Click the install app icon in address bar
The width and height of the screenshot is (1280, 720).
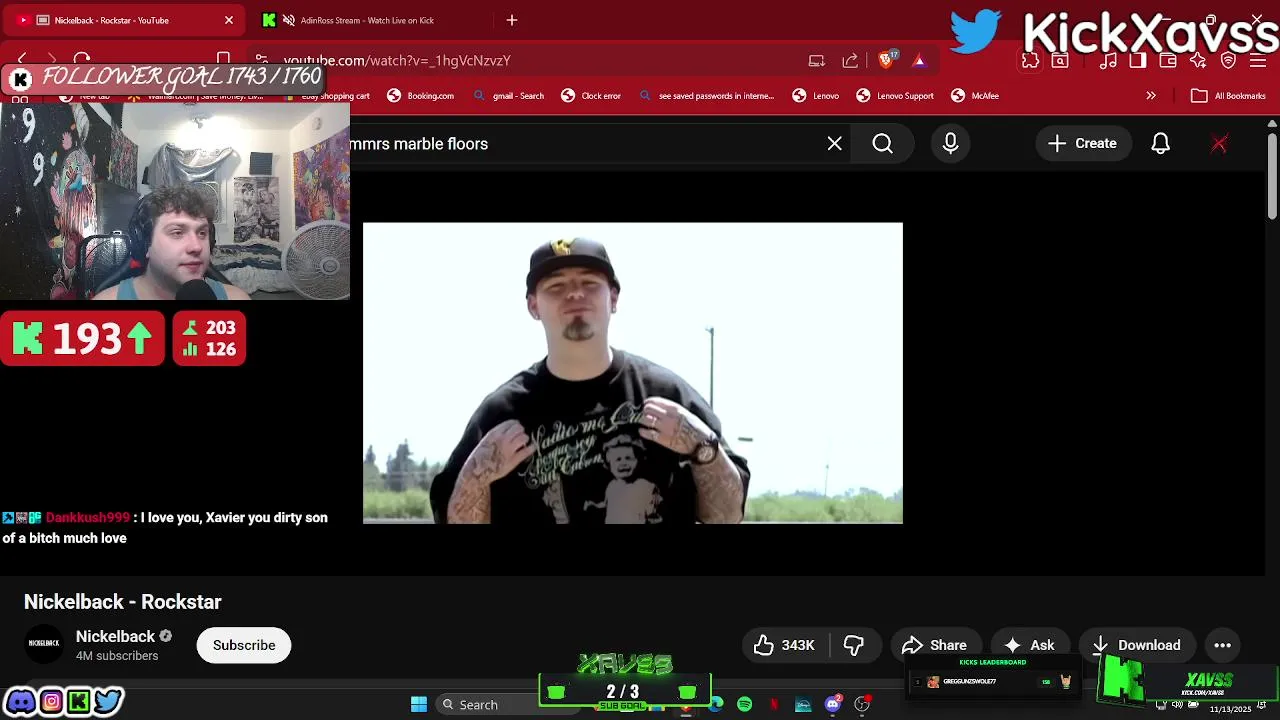click(817, 60)
